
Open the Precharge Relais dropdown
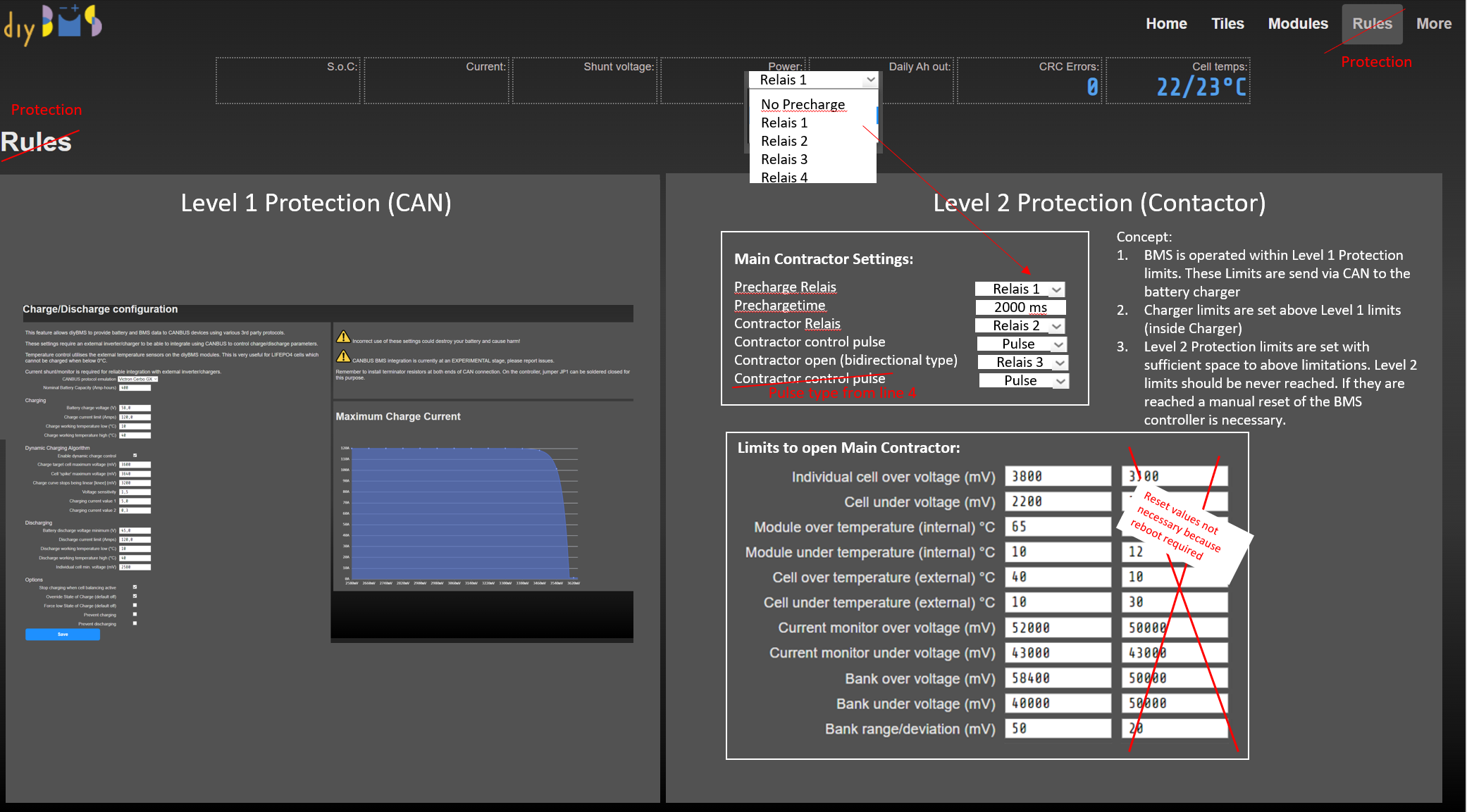(1019, 289)
